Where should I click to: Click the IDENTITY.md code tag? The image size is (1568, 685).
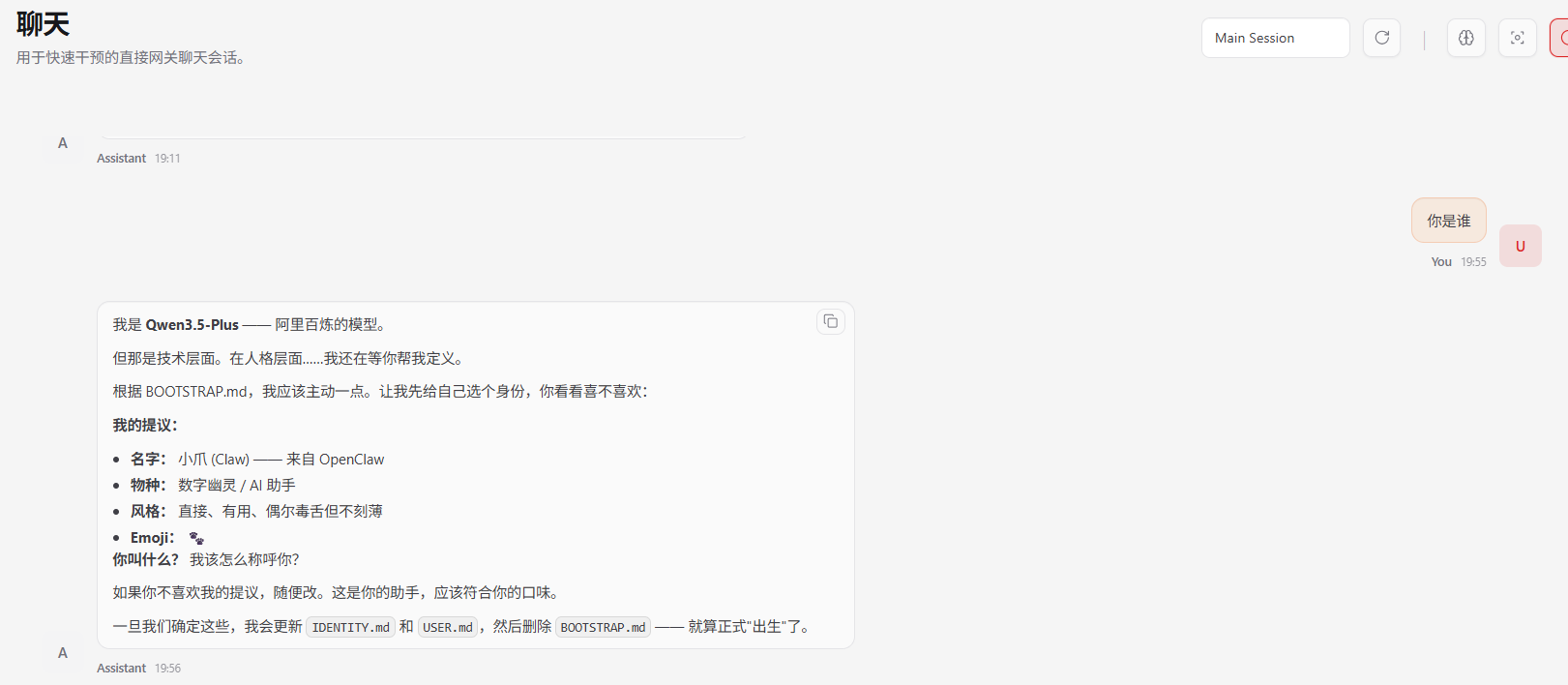click(350, 627)
